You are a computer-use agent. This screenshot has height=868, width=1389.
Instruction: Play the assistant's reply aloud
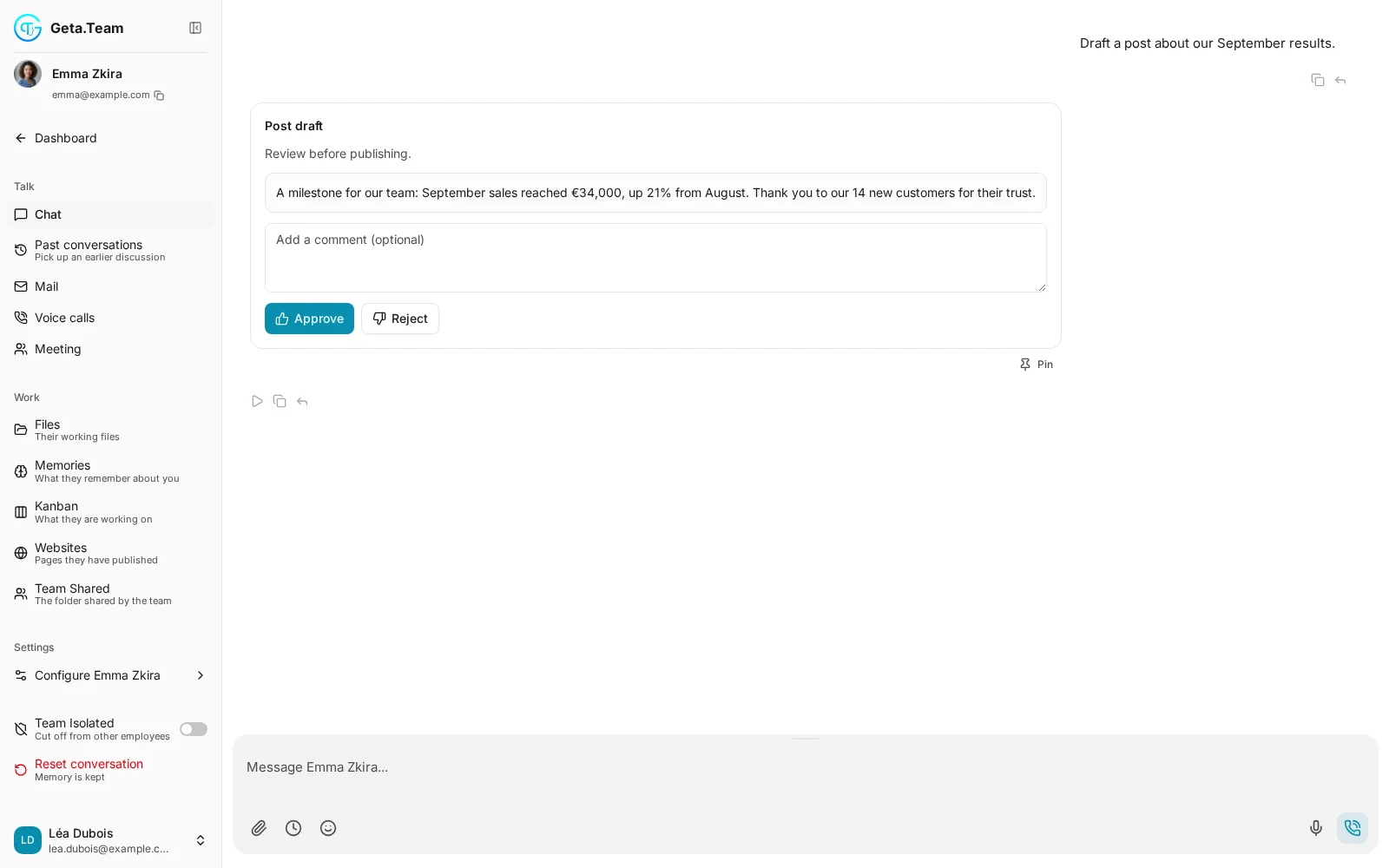tap(257, 401)
